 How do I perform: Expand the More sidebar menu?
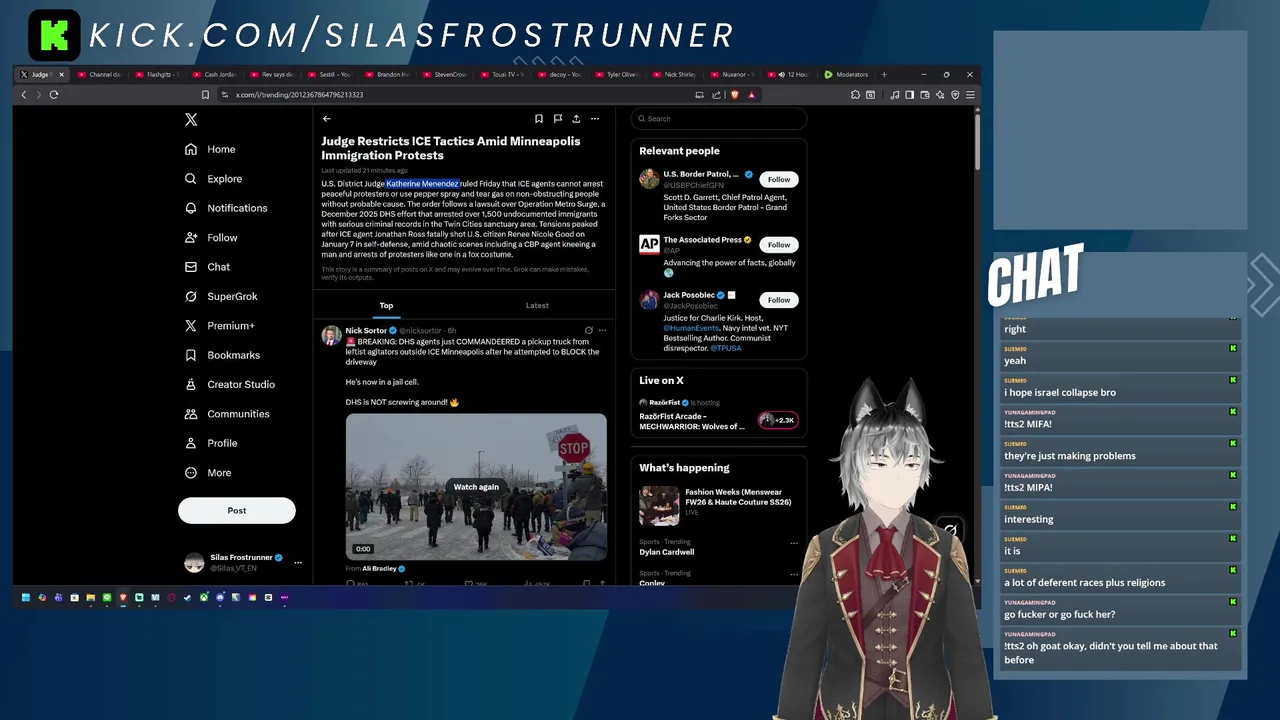(208, 473)
